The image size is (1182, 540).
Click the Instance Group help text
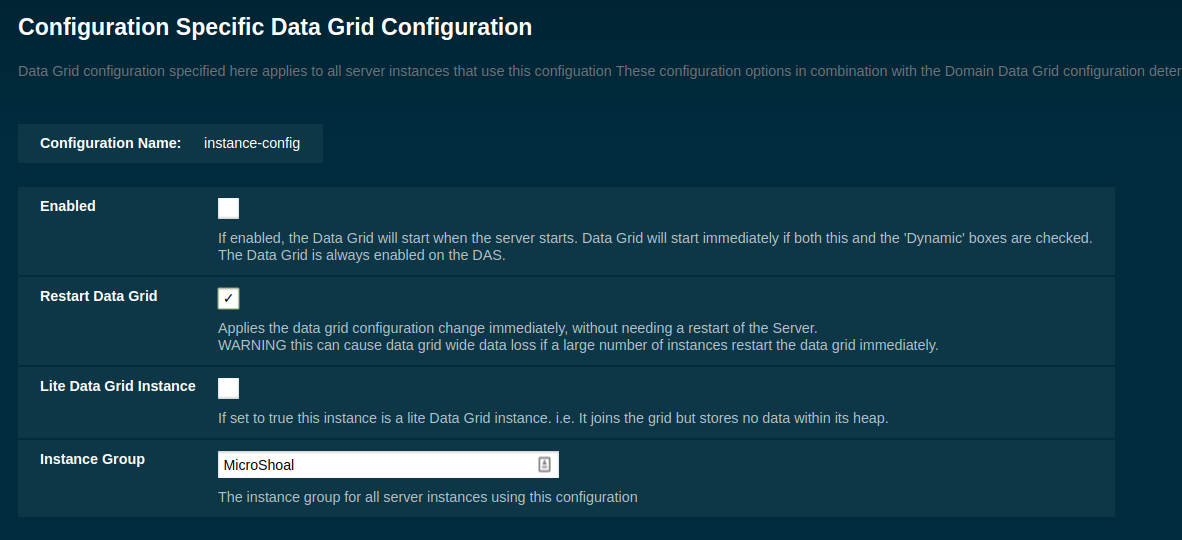tap(427, 496)
